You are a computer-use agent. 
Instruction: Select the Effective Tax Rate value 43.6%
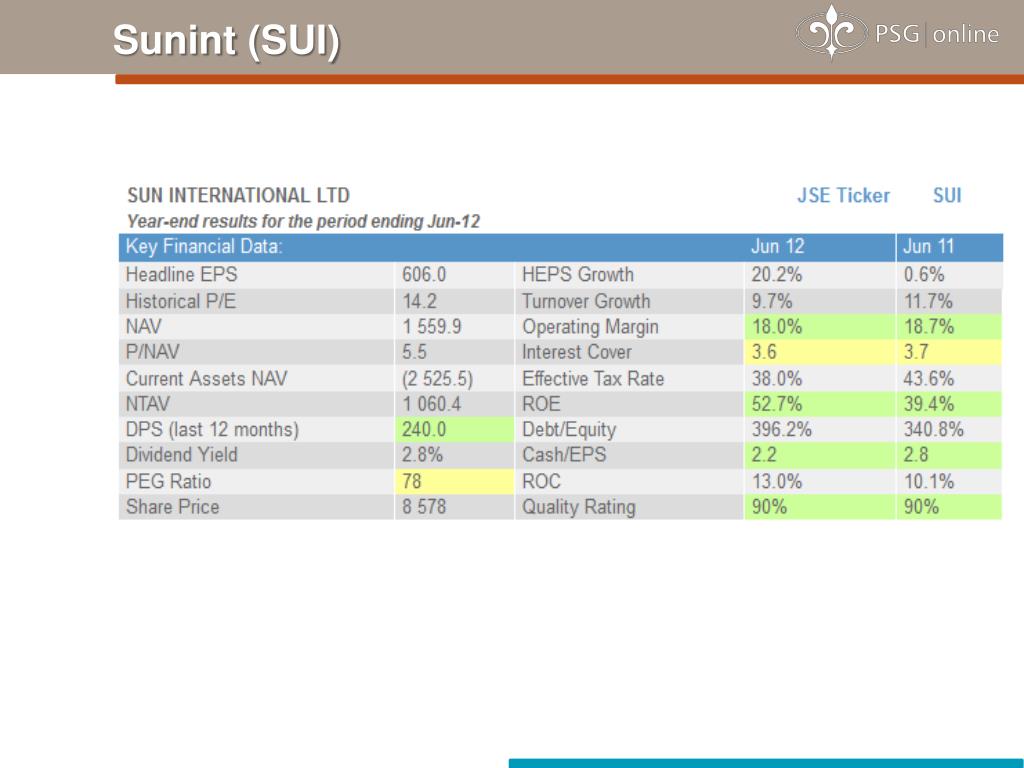coord(929,379)
